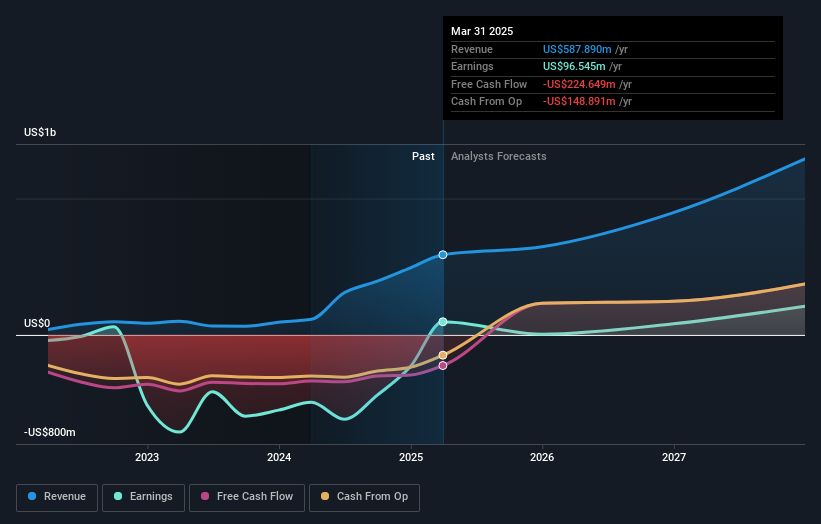
Task: Click the 2026 x-axis label
Action: 542,457
